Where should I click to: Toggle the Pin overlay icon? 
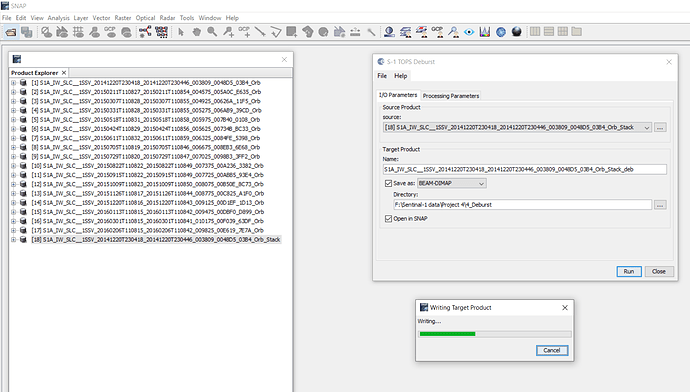[94, 32]
